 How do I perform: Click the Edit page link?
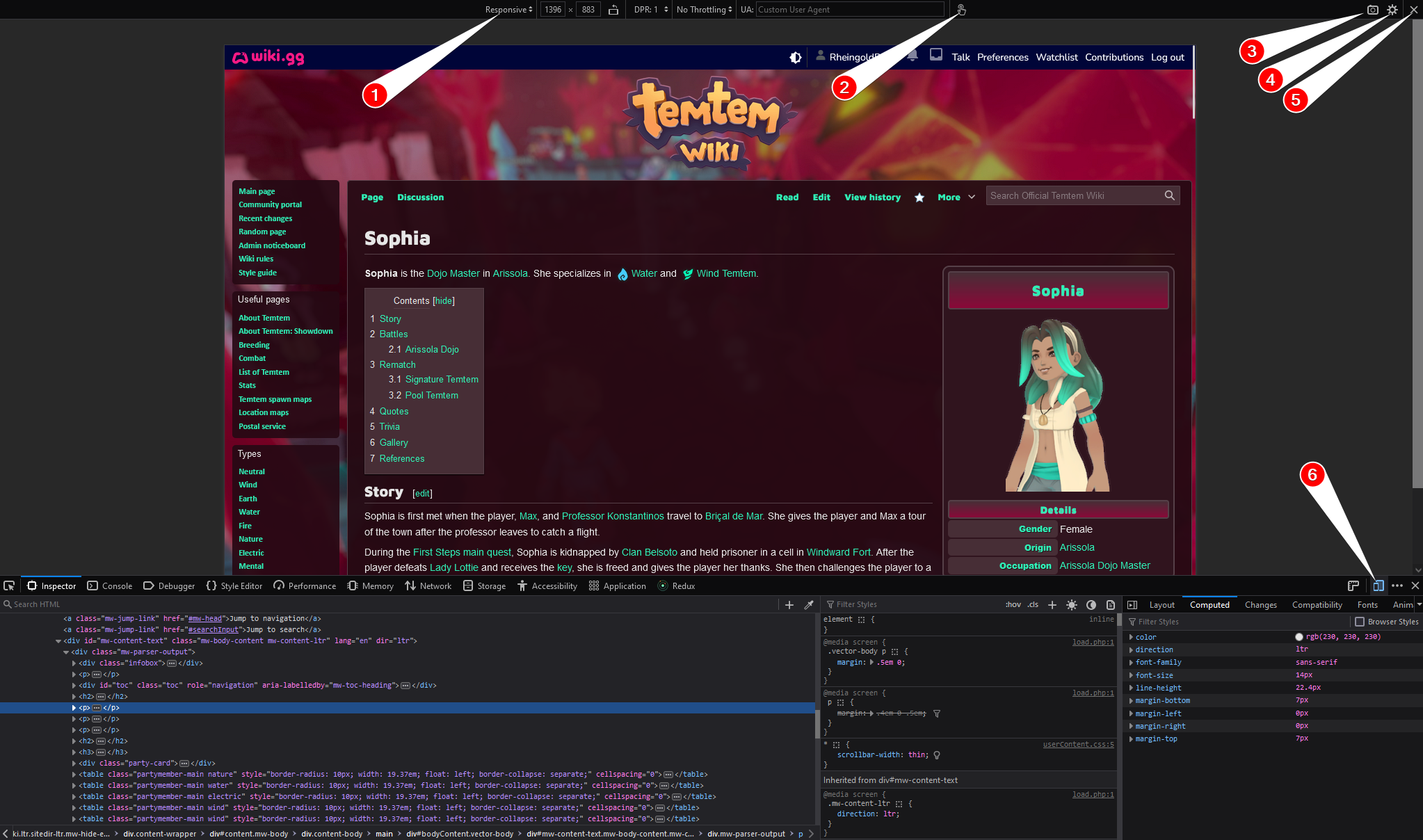[x=821, y=197]
